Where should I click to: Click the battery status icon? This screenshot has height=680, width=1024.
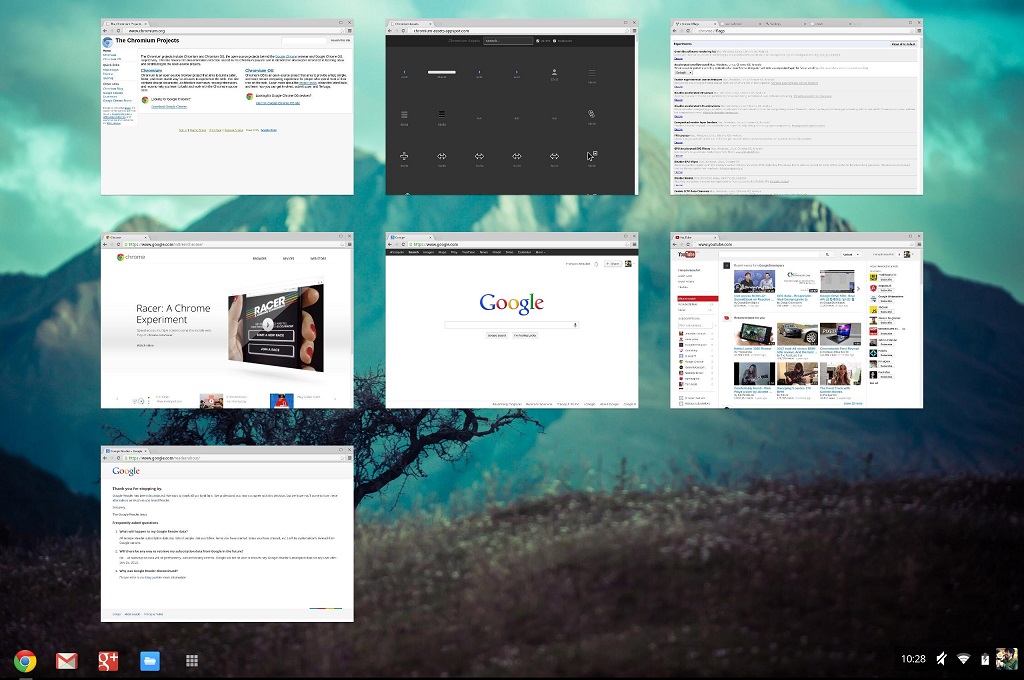point(984,659)
